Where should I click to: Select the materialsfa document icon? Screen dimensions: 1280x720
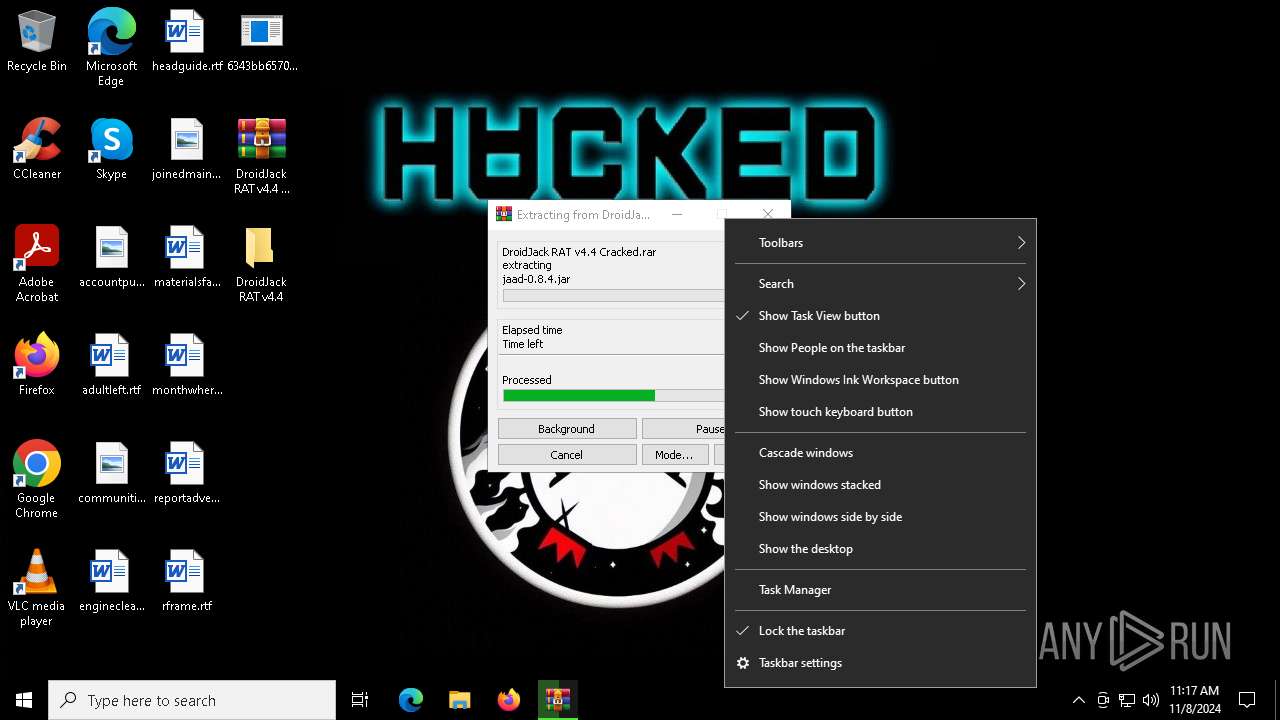[x=186, y=257]
